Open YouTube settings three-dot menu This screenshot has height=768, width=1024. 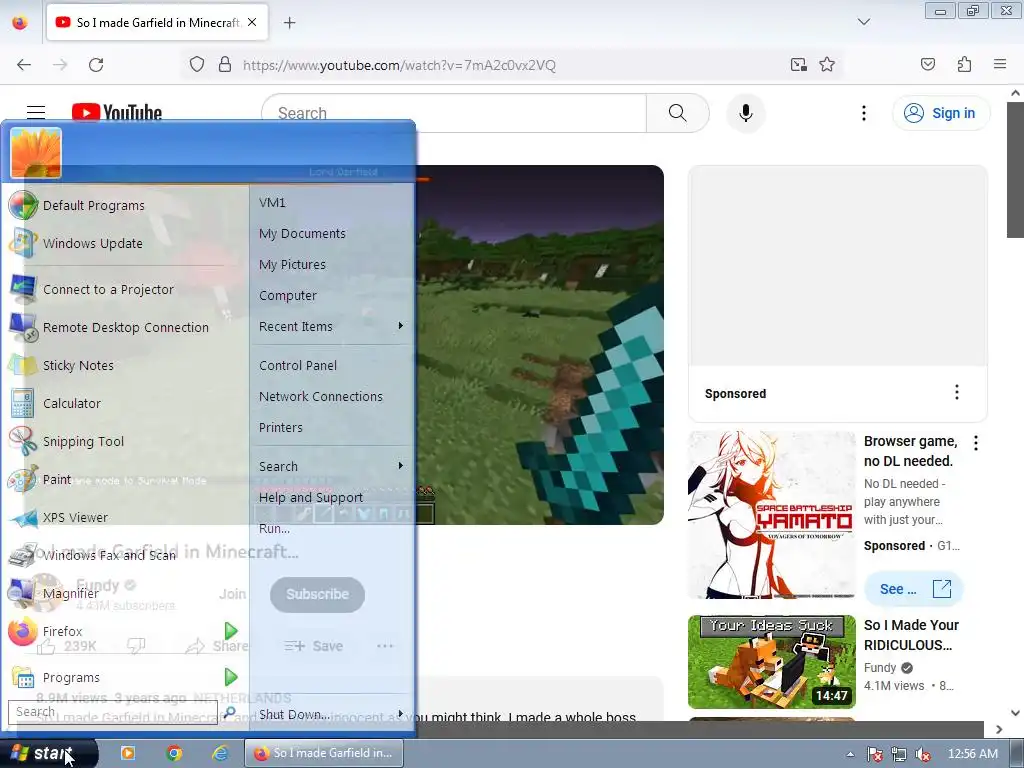coord(863,113)
